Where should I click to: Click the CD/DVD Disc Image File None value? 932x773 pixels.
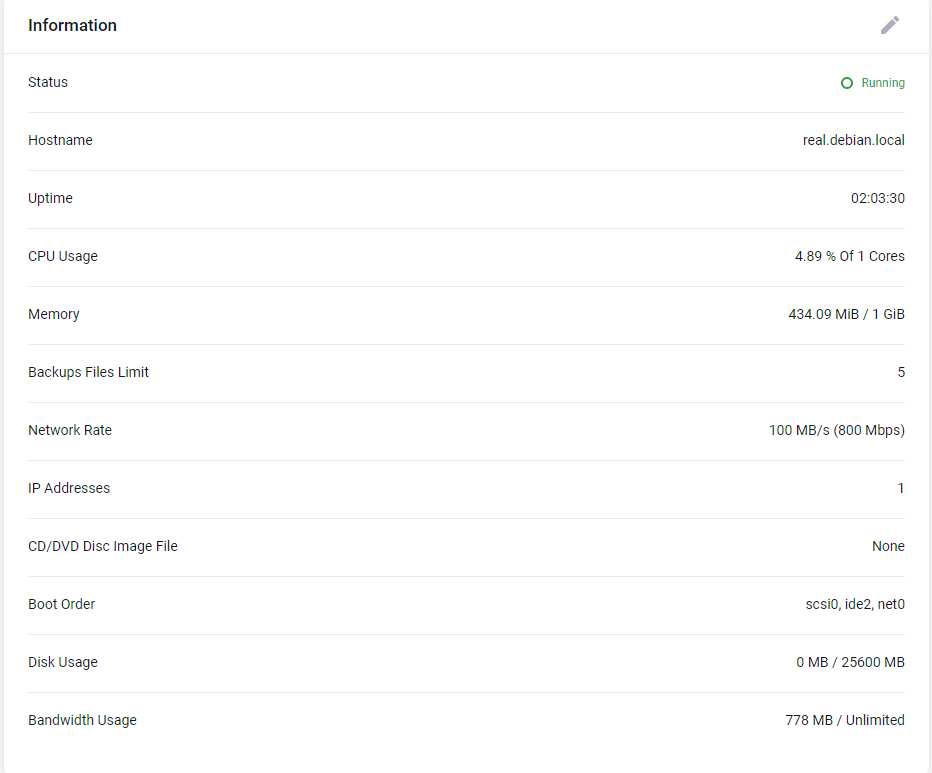click(888, 546)
